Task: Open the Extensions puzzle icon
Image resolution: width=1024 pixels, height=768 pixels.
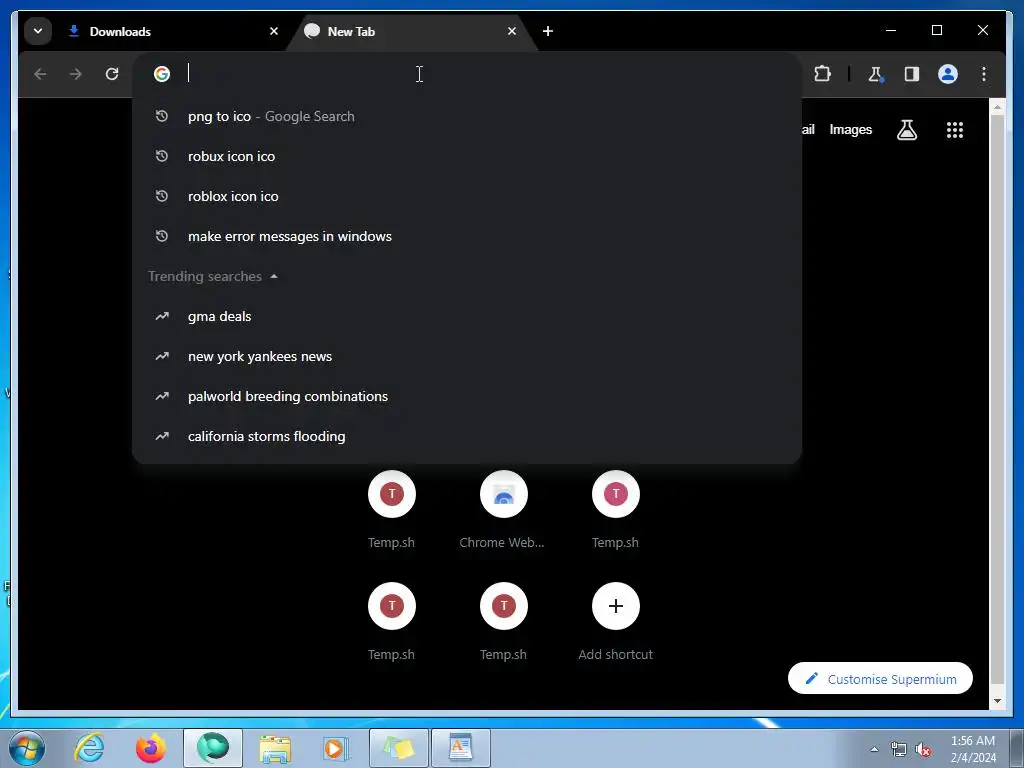Action: pyautogui.click(x=822, y=74)
